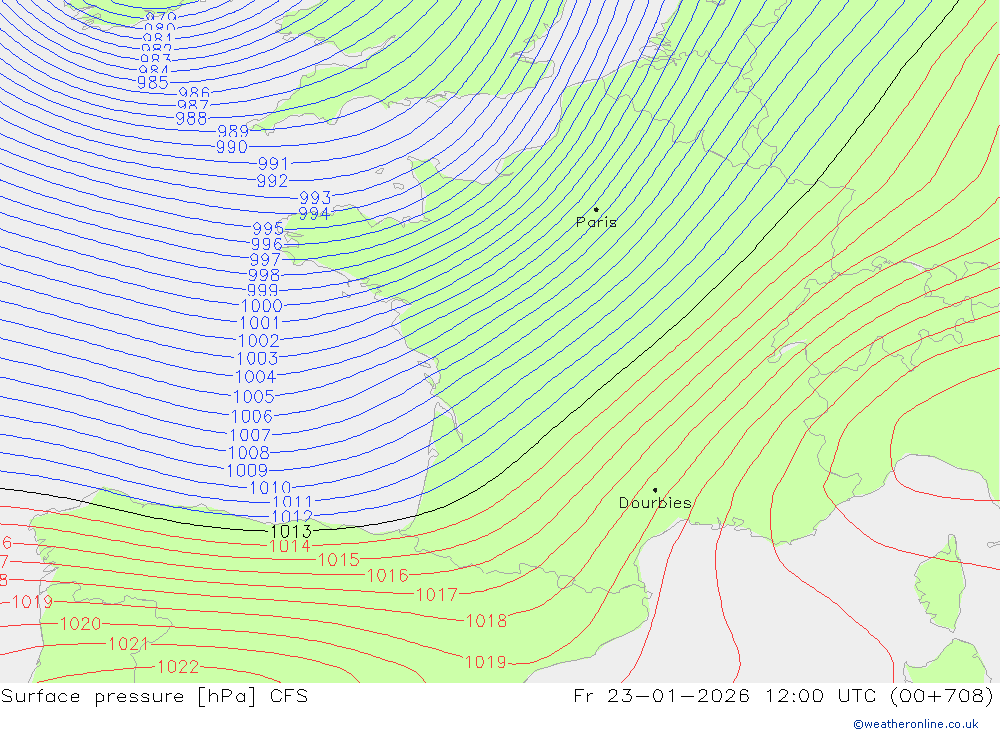
Task: Click the blue 996 isobar label
Action: click(x=267, y=244)
